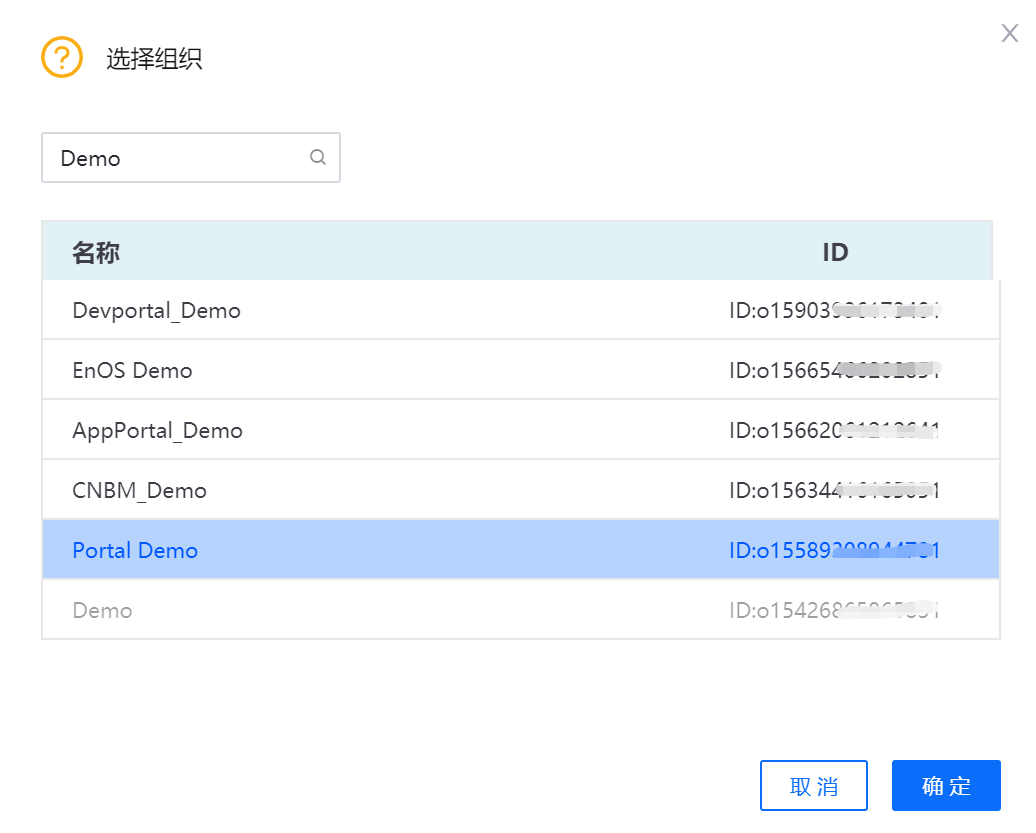Click the ID value for AppPortal_Demo

pyautogui.click(x=835, y=430)
